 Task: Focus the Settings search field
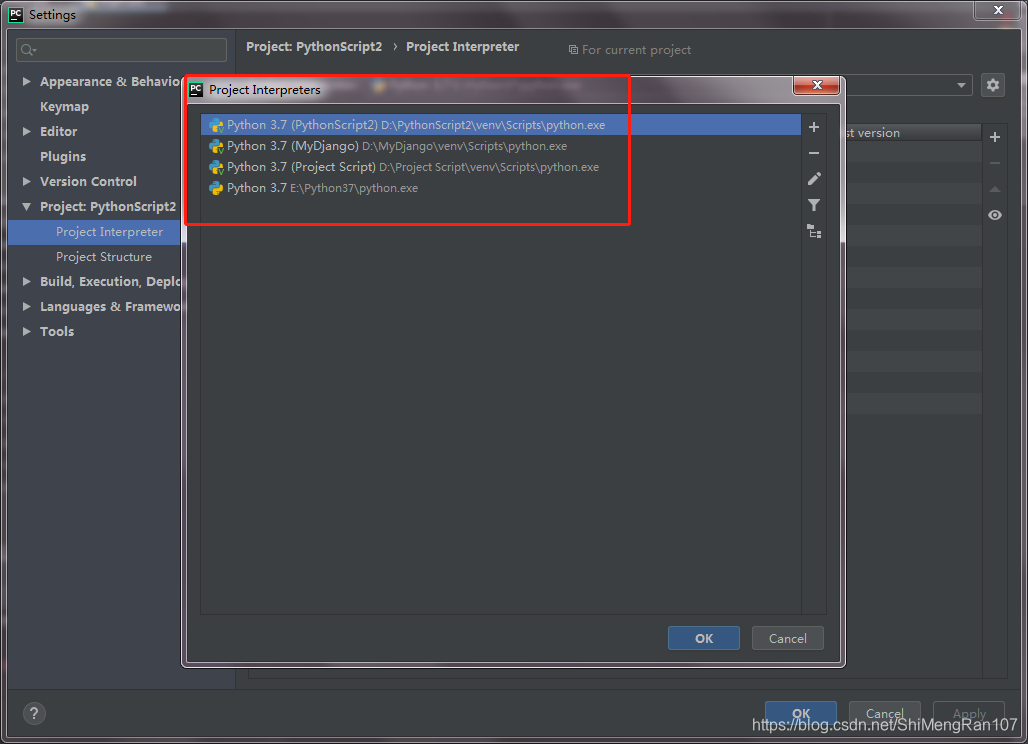(121, 50)
